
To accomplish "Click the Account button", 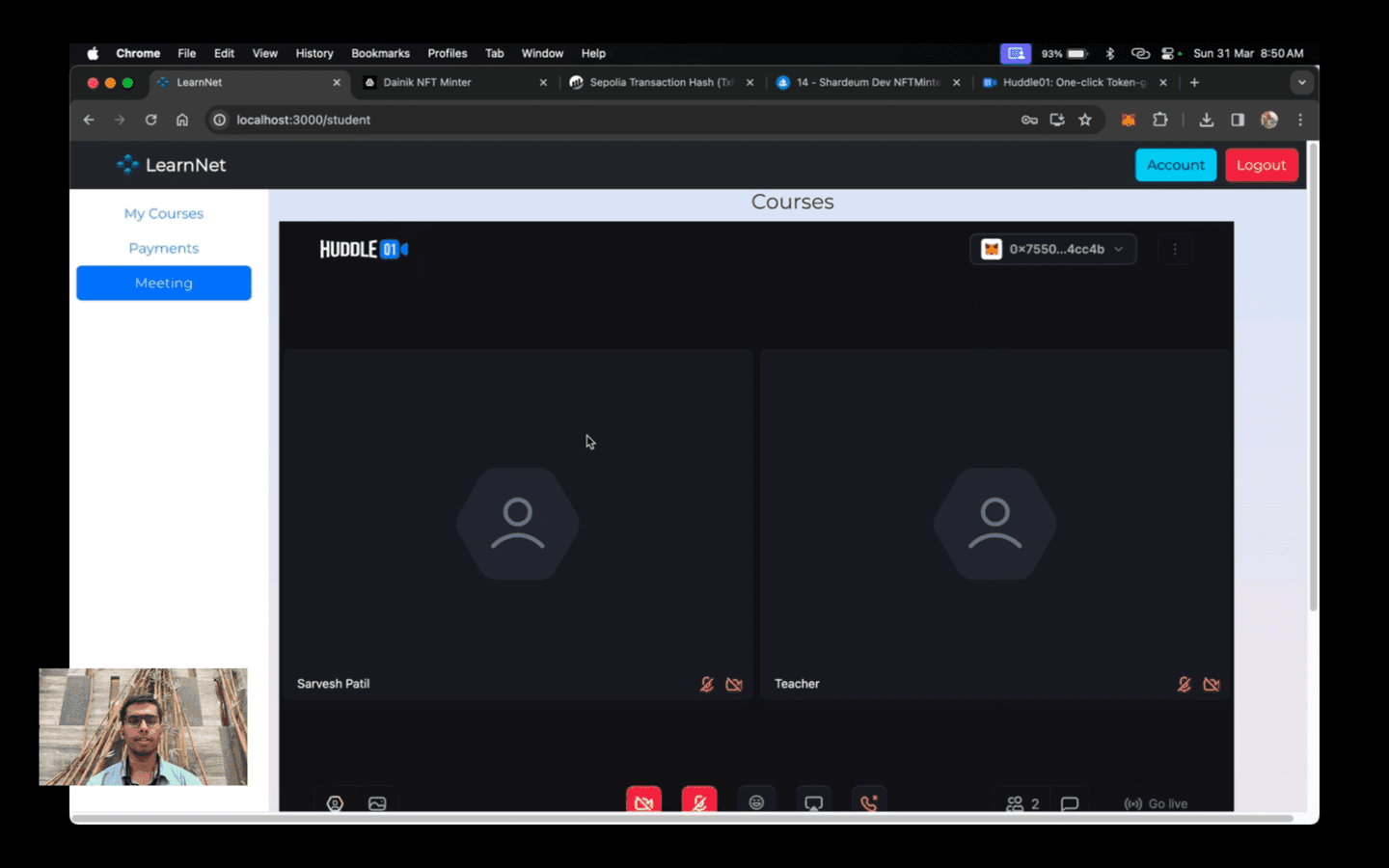I will pos(1176,165).
